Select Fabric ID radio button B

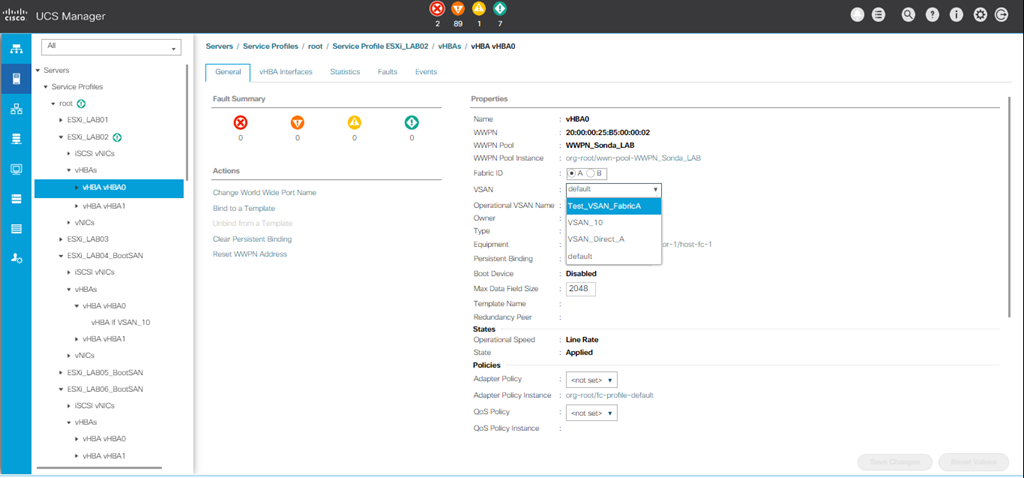(592, 173)
